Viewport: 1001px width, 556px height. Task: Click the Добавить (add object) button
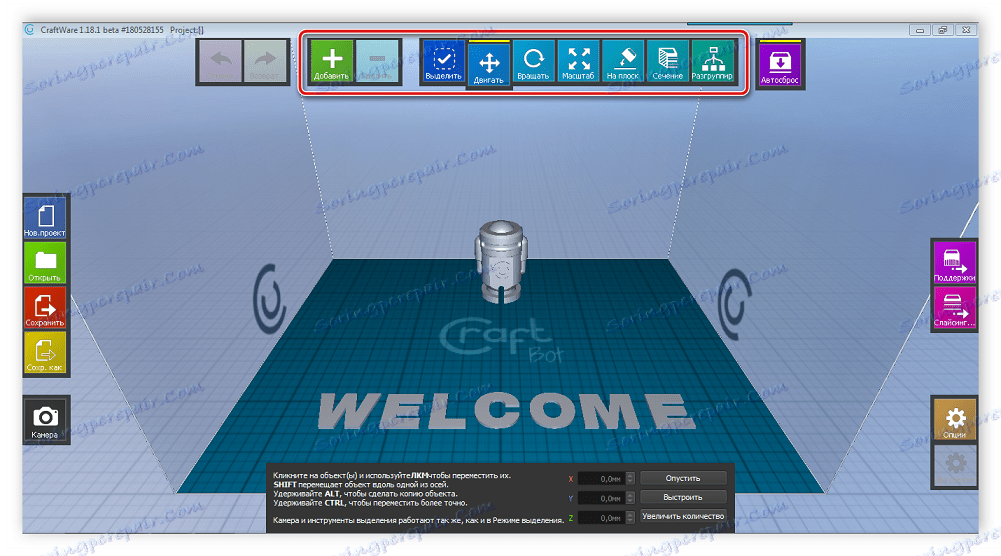(331, 61)
